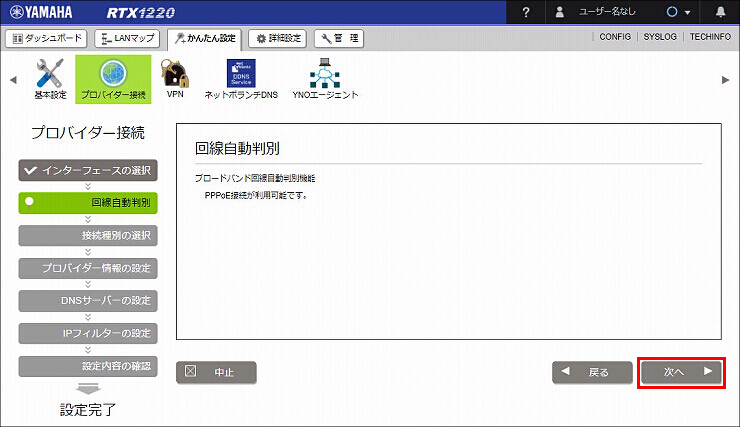Viewport: 740px width, 427px height.
Task: Select the インターフェースの選択 step
Action: 88,170
